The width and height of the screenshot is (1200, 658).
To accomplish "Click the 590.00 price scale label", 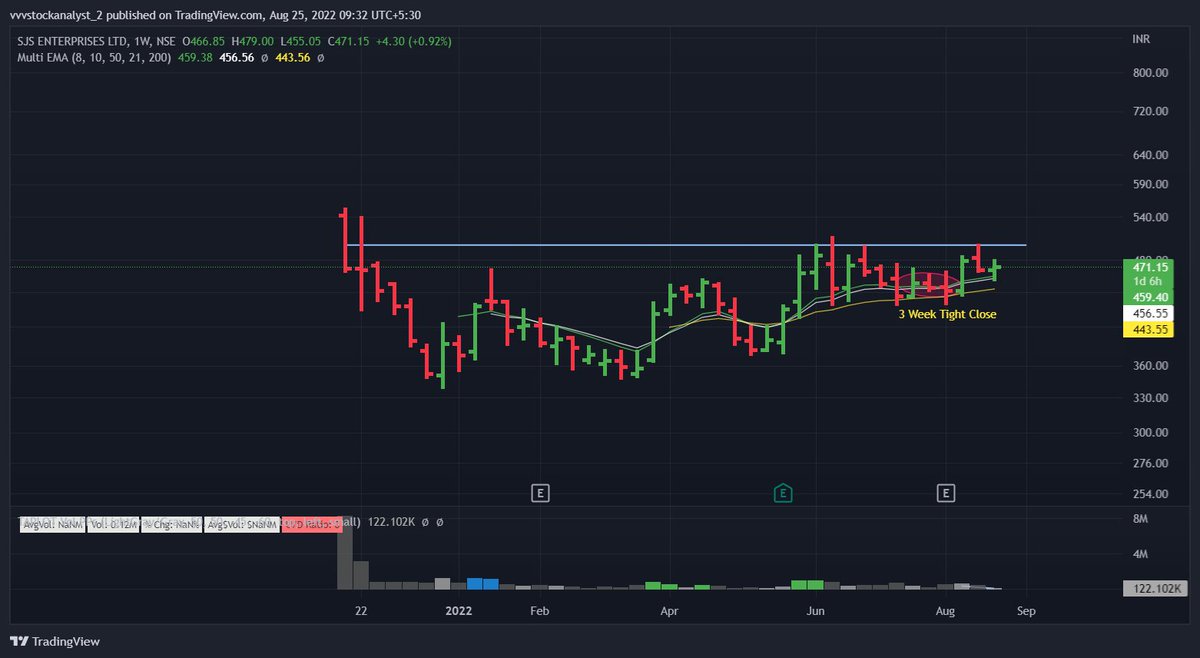I will [x=1150, y=184].
